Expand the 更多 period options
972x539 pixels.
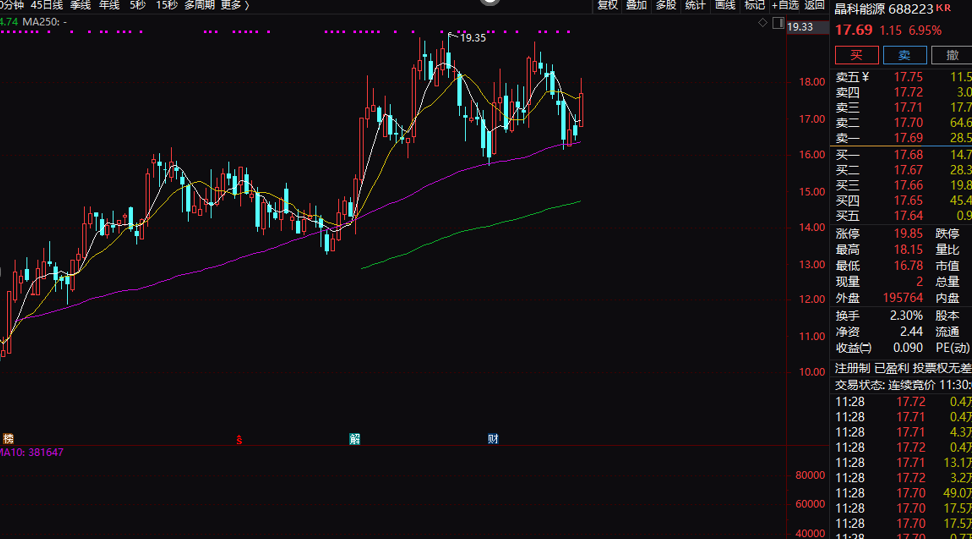click(234, 5)
